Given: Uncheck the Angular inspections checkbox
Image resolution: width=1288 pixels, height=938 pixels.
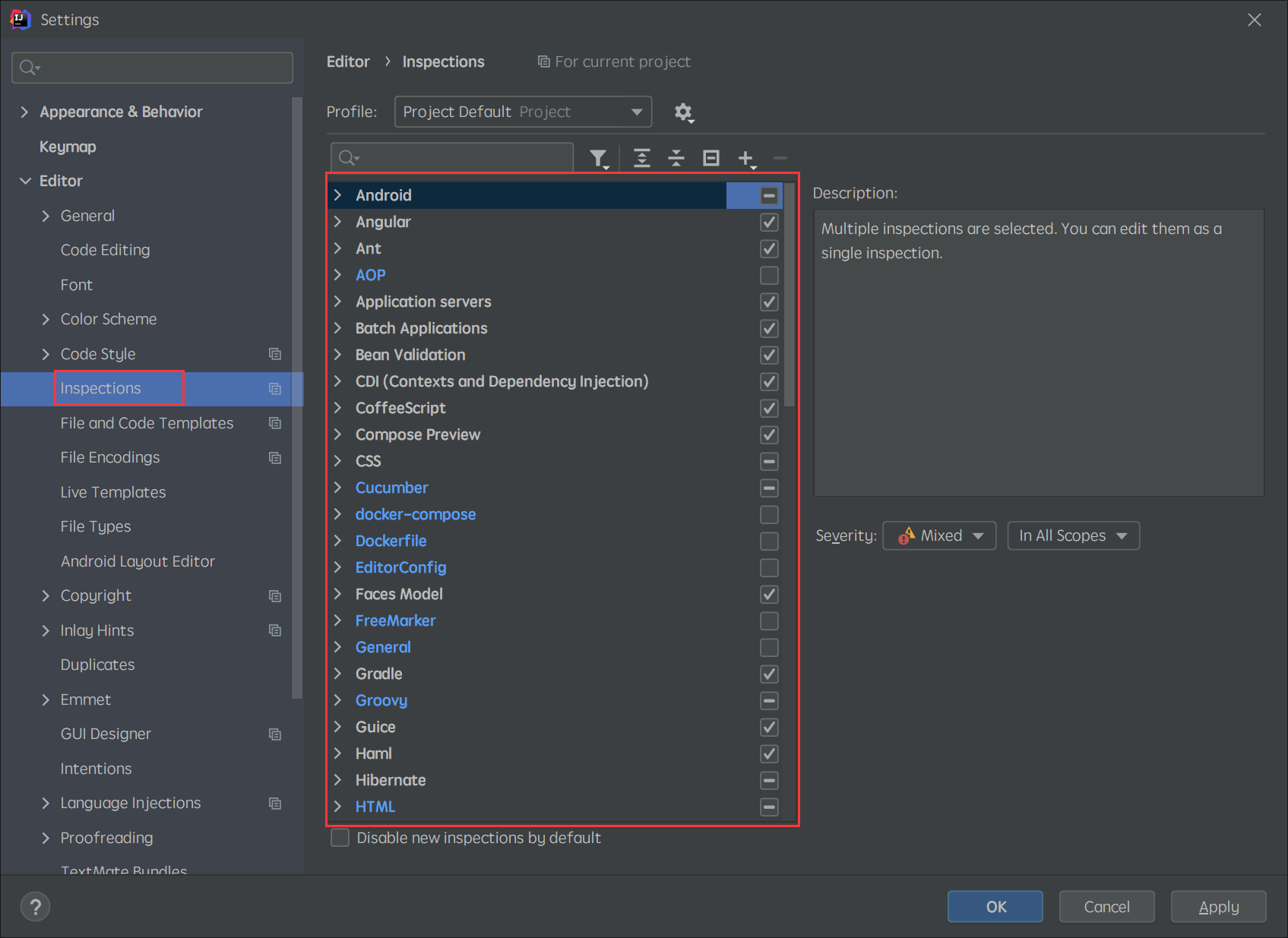Looking at the screenshot, I should tap(769, 222).
